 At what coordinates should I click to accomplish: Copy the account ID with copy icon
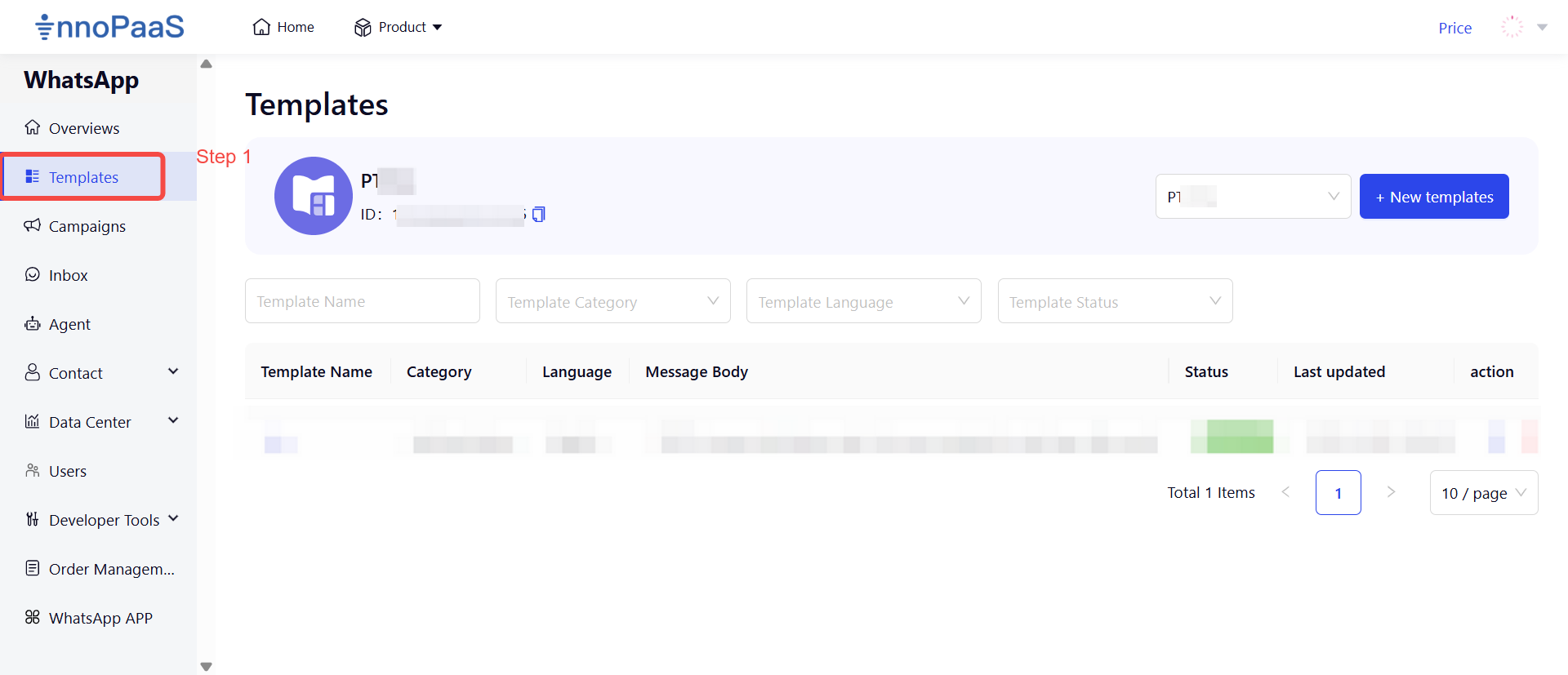click(539, 215)
